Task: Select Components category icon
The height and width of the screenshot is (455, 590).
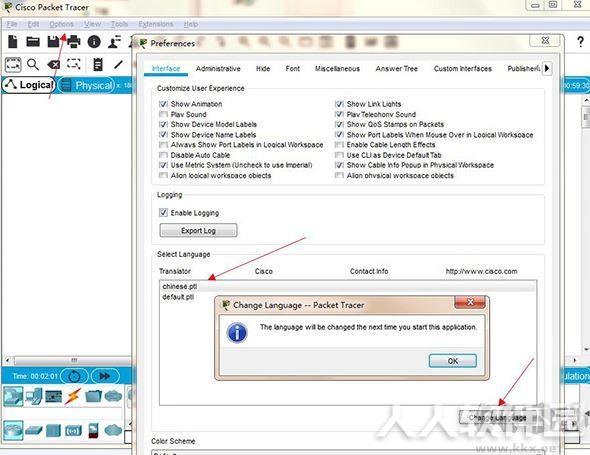Action: (x=53, y=396)
